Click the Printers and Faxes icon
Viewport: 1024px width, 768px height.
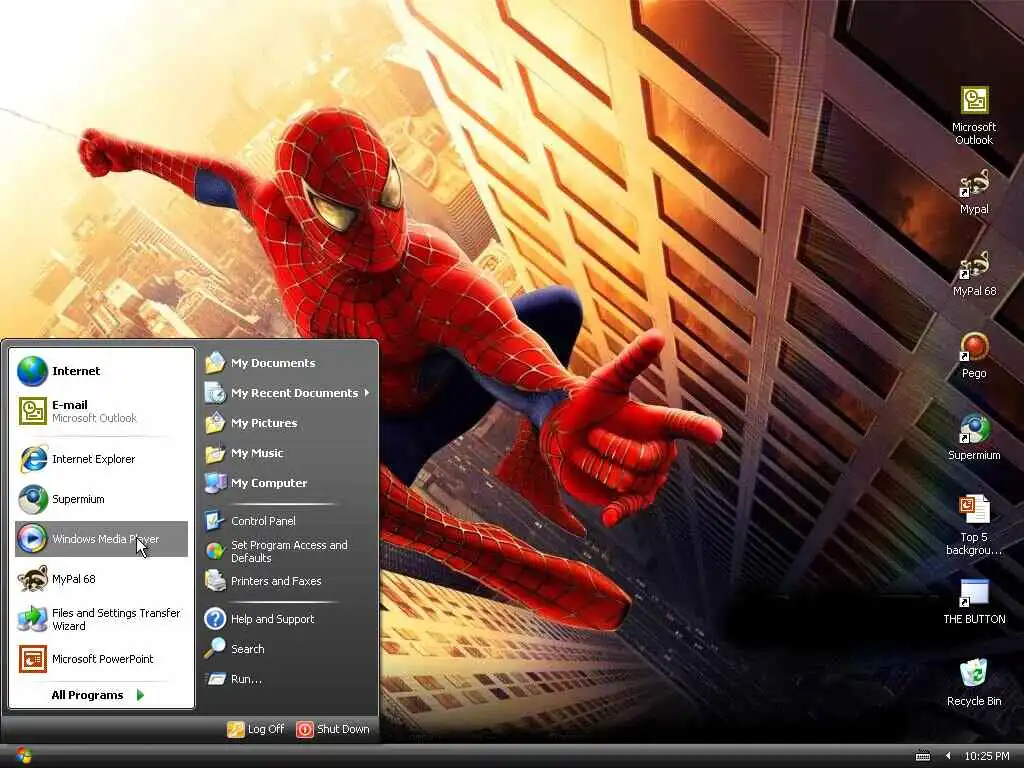[x=215, y=581]
